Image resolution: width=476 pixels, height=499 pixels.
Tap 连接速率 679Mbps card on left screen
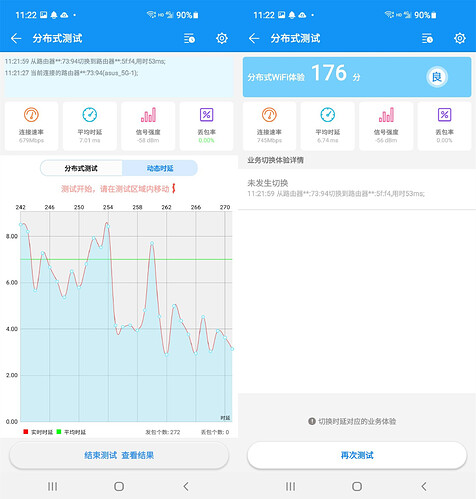pos(31,126)
